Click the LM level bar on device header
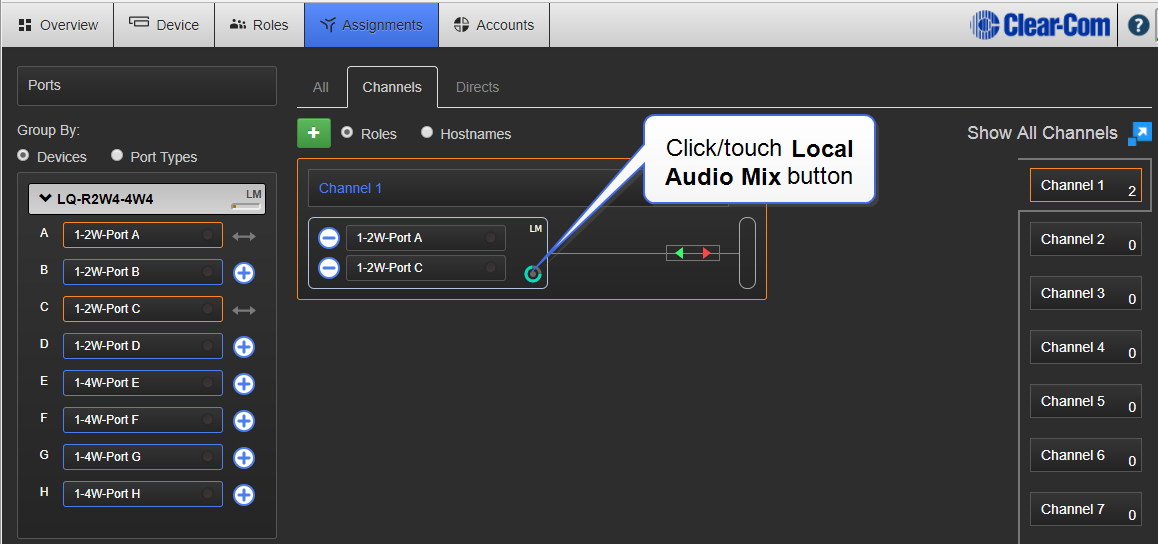The image size is (1158, 544). point(245,204)
